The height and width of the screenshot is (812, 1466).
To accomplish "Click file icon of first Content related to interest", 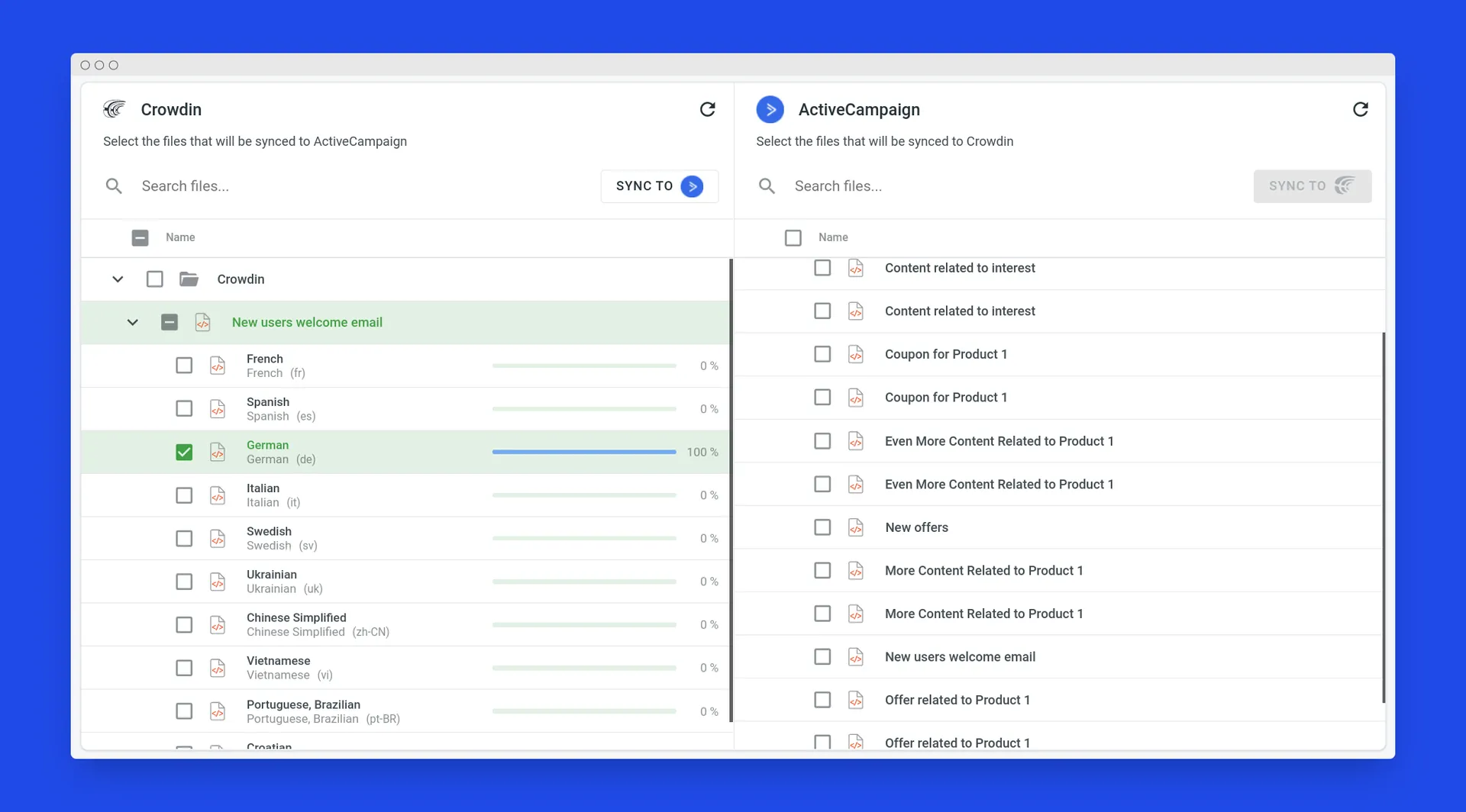I will pyautogui.click(x=856, y=268).
